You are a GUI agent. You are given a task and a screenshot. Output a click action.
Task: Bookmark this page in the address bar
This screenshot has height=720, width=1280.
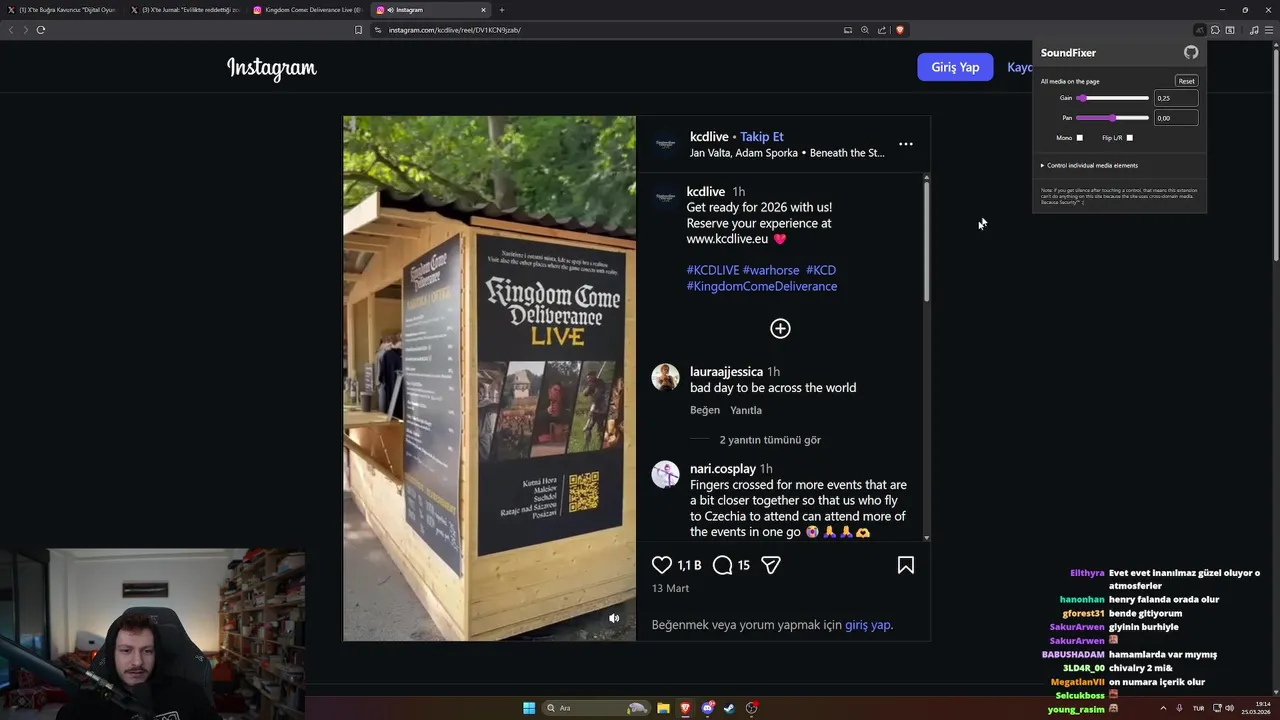click(x=358, y=30)
